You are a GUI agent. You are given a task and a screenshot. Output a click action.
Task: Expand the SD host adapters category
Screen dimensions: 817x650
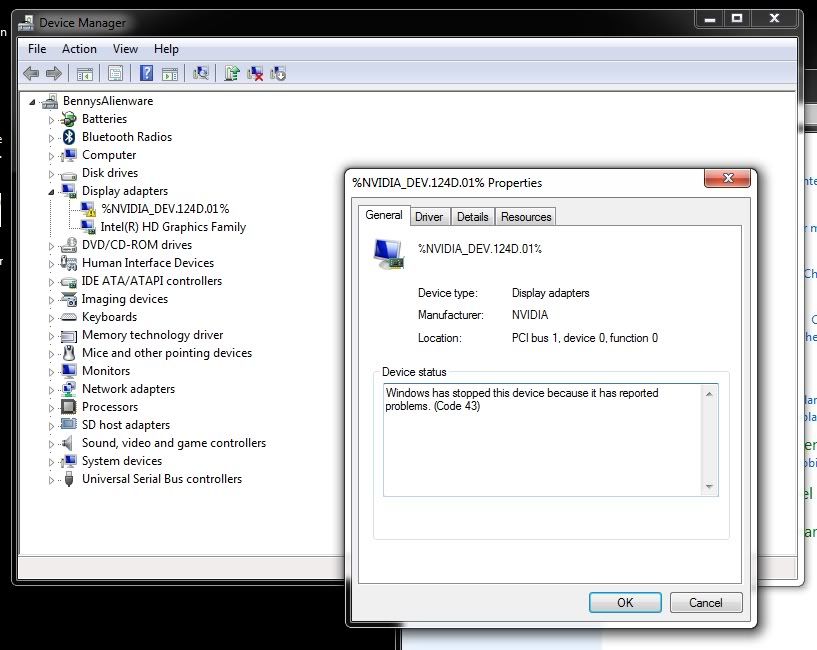(51, 426)
